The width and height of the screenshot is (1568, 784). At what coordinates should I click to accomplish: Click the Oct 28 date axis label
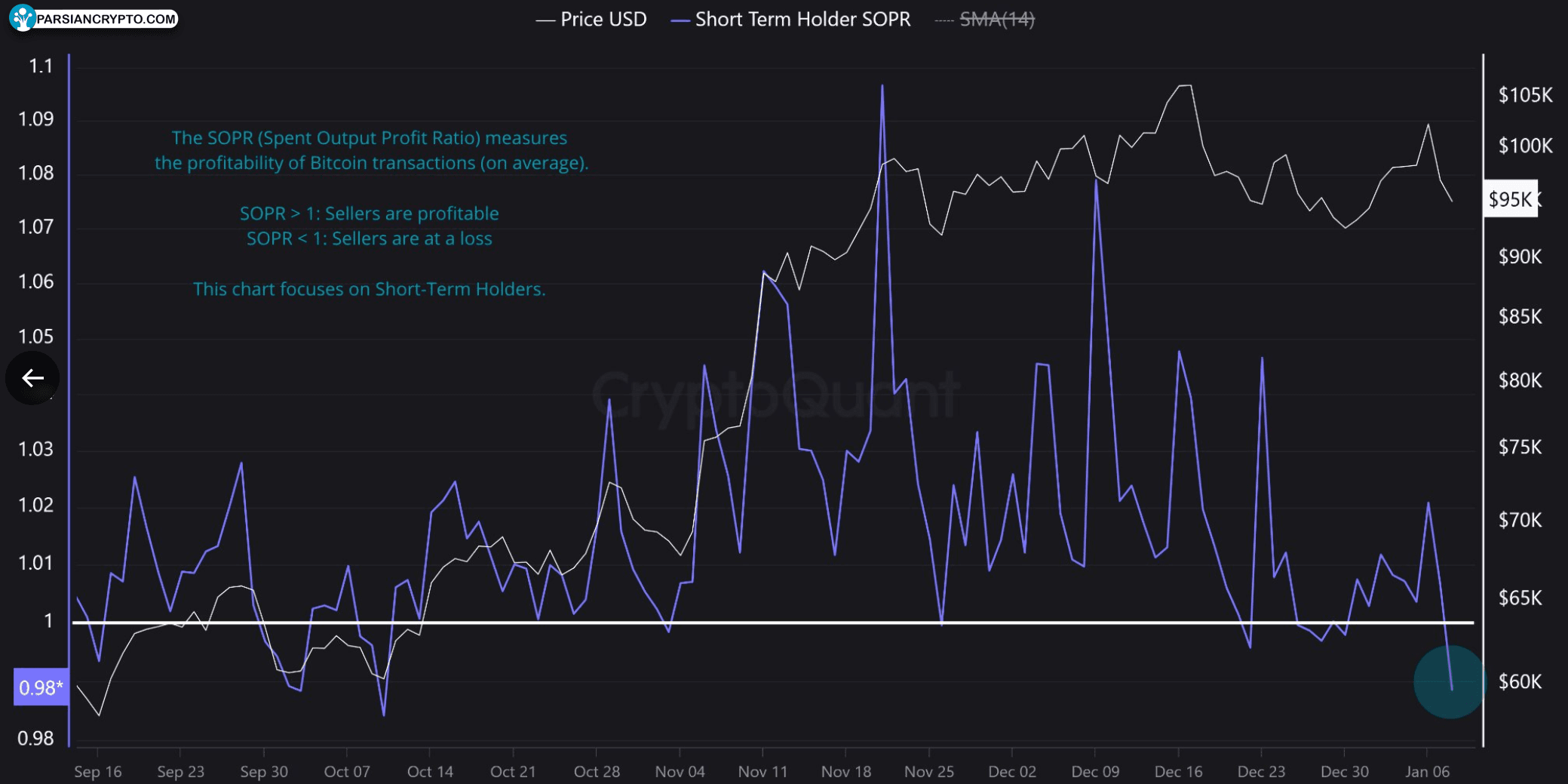597,771
